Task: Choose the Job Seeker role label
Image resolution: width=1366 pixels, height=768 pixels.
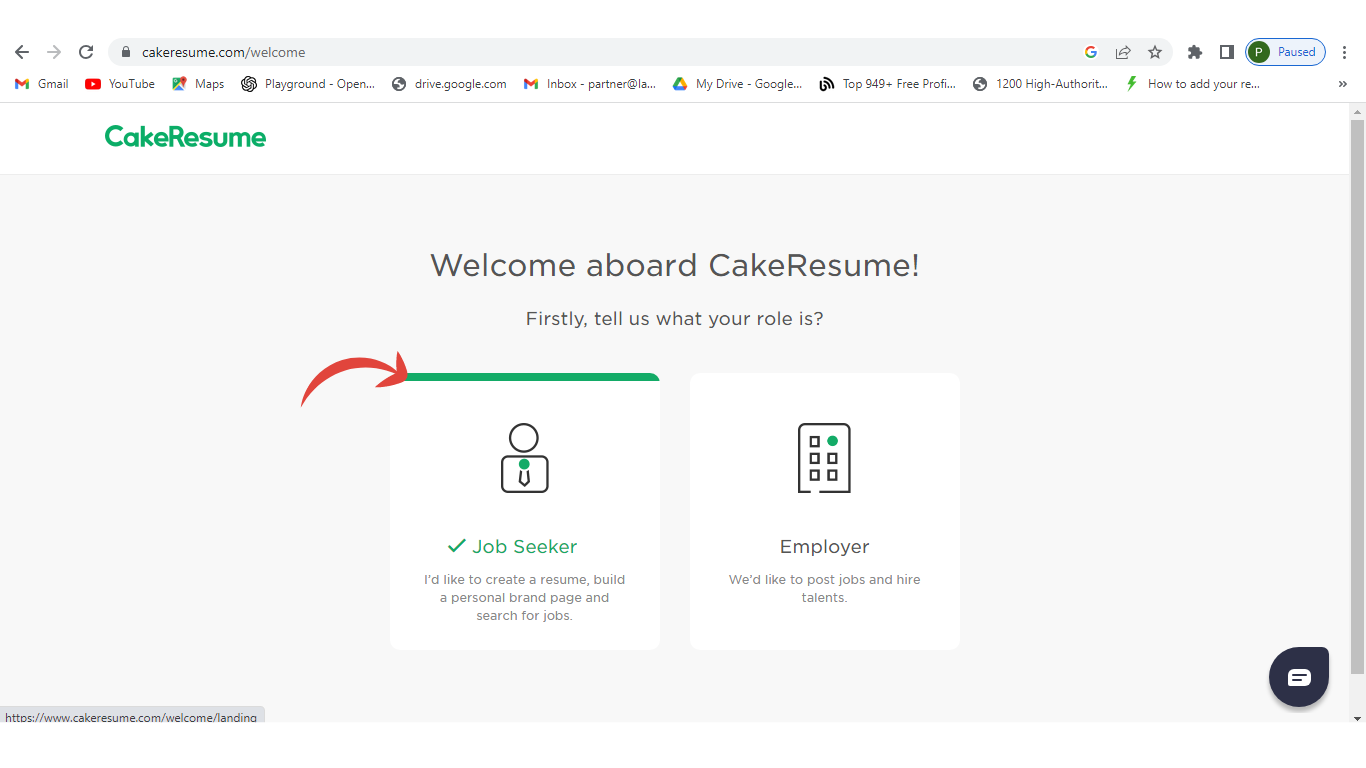Action: pyautogui.click(x=524, y=546)
